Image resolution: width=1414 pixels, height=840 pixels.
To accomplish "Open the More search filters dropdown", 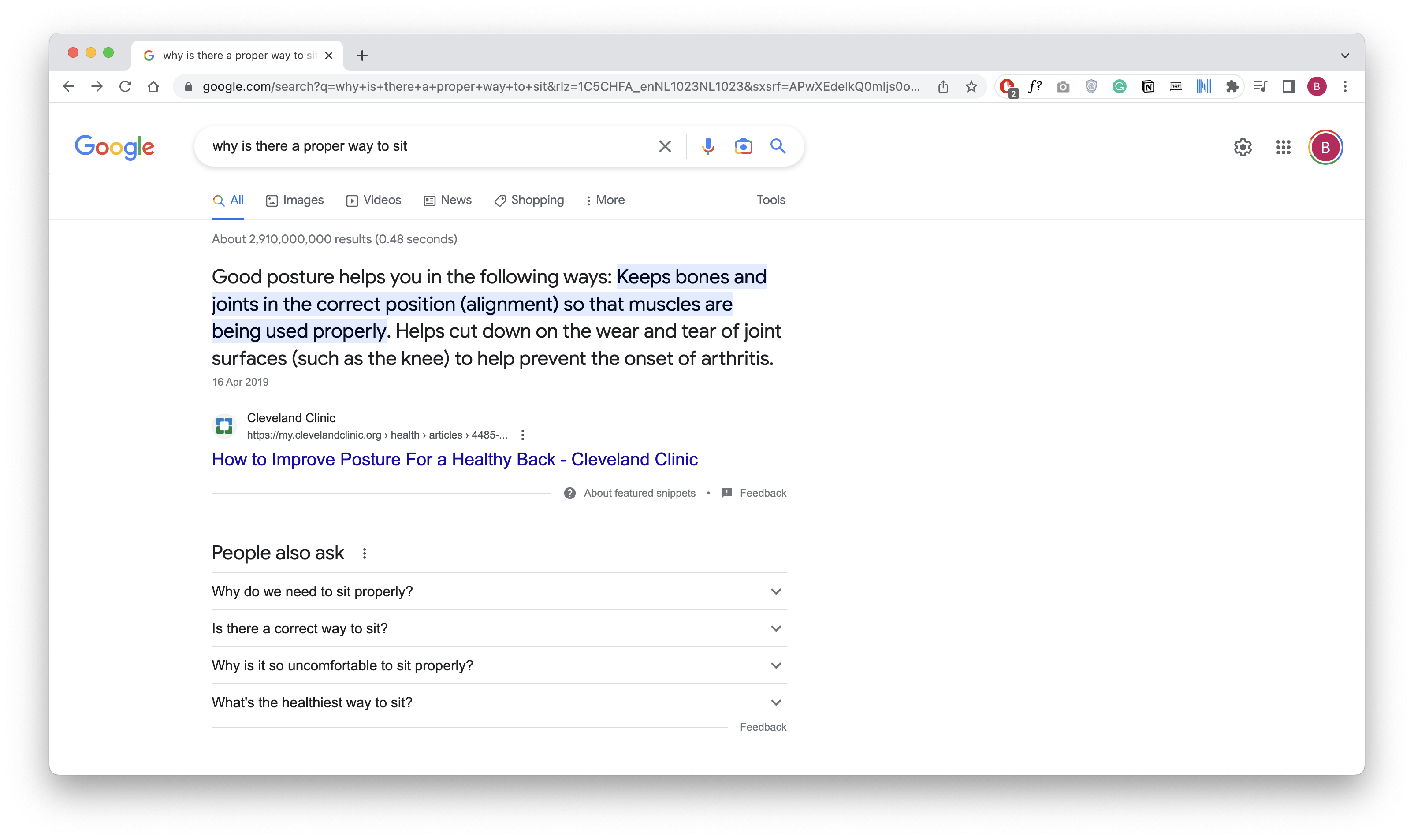I will click(x=605, y=201).
